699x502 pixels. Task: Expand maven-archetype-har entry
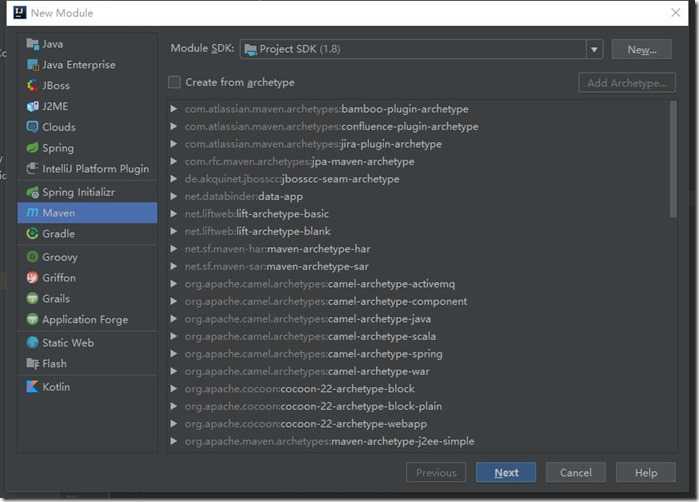coord(173,249)
